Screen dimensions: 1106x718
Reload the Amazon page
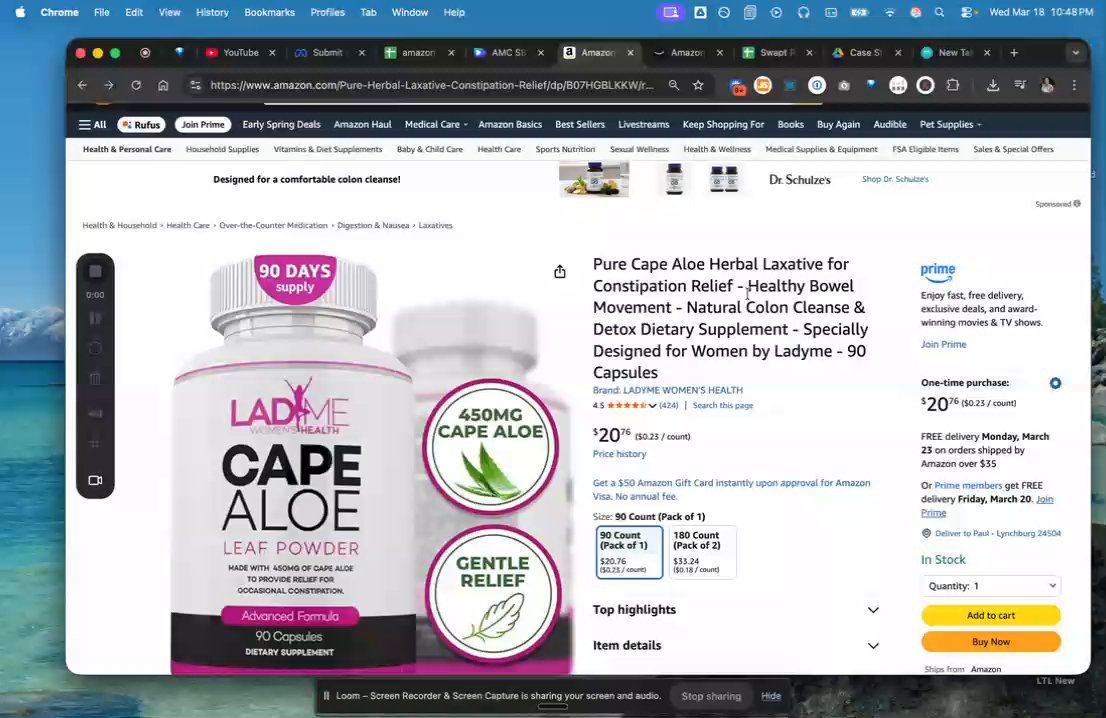click(x=136, y=85)
